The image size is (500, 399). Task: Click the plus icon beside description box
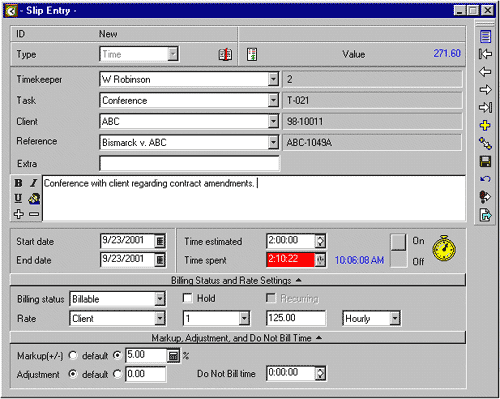[18, 214]
